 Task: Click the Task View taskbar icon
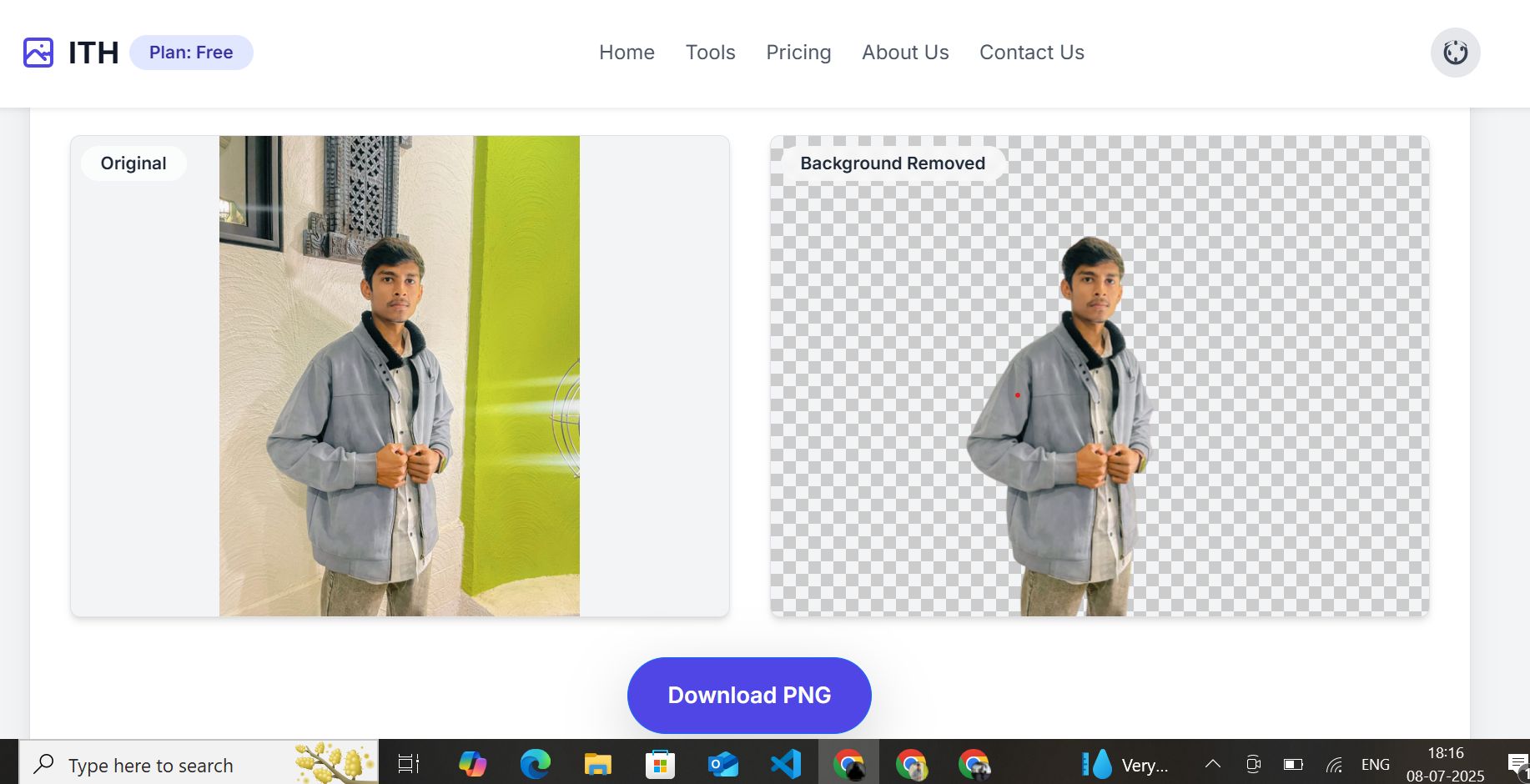[x=409, y=764]
